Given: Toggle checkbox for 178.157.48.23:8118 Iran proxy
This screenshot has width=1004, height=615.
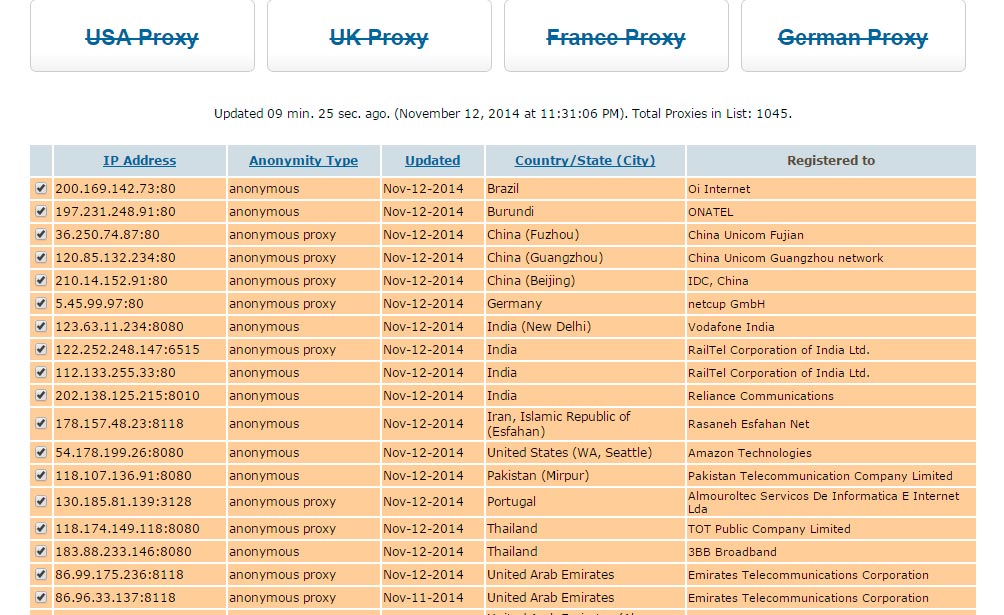Looking at the screenshot, I should tap(41, 423).
